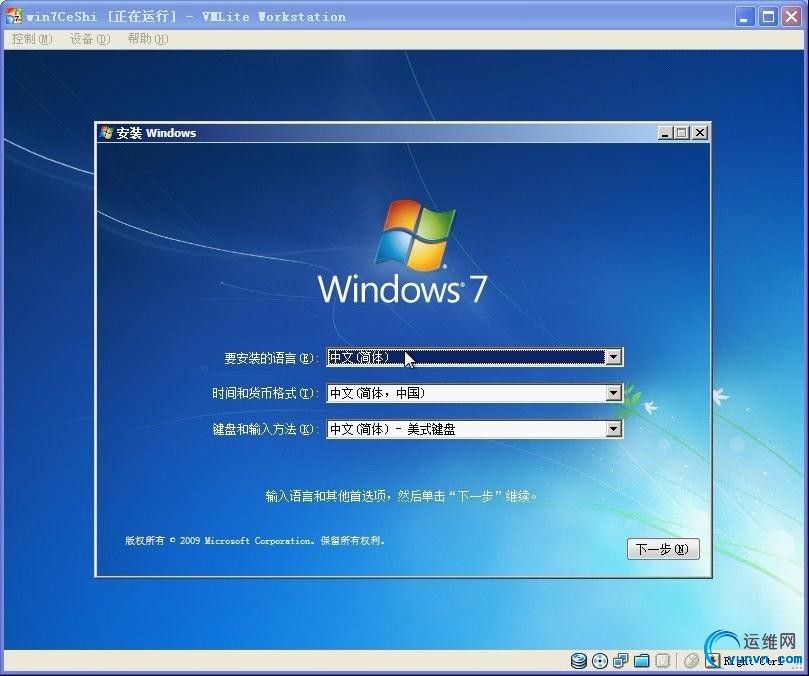Expand the 要安装的语言 dropdown arrow

pos(613,357)
